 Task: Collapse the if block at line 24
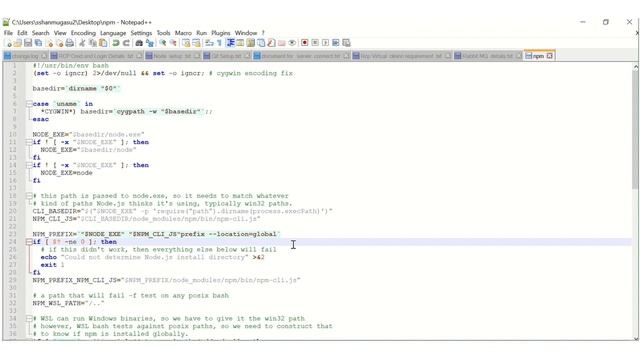[29, 242]
